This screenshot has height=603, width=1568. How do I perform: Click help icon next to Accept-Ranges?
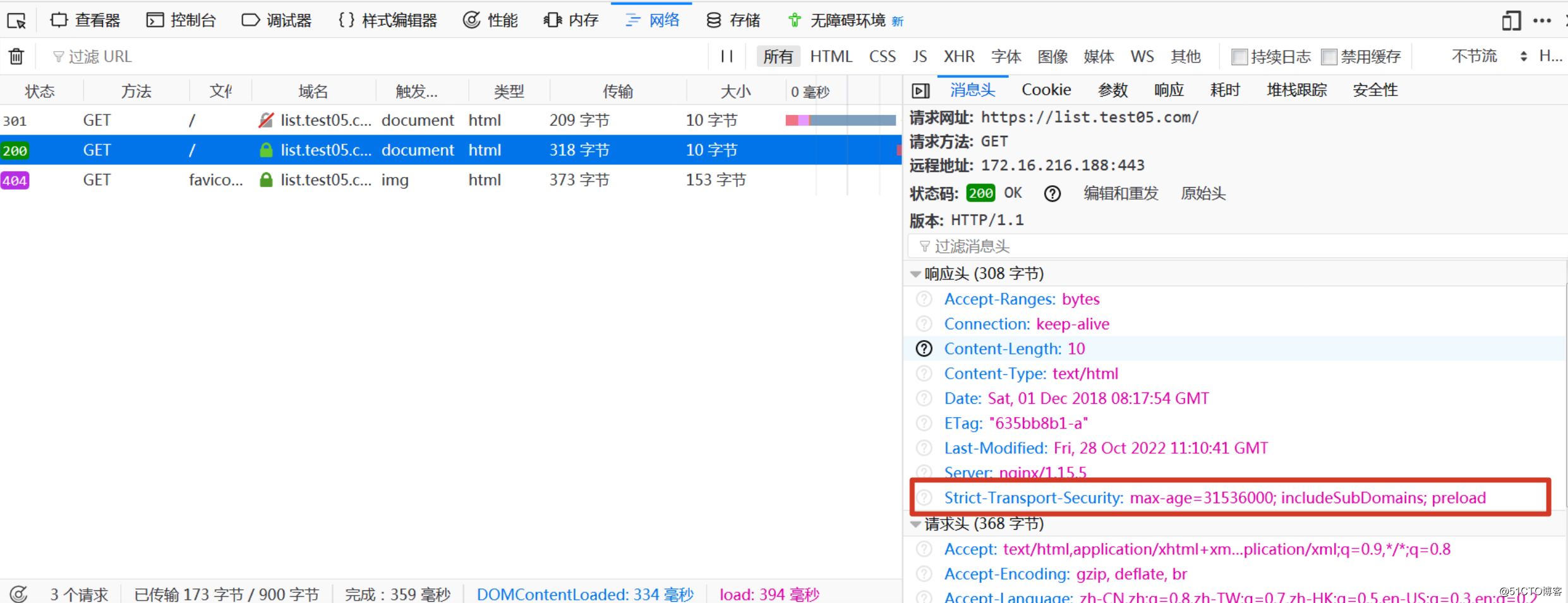click(x=924, y=299)
